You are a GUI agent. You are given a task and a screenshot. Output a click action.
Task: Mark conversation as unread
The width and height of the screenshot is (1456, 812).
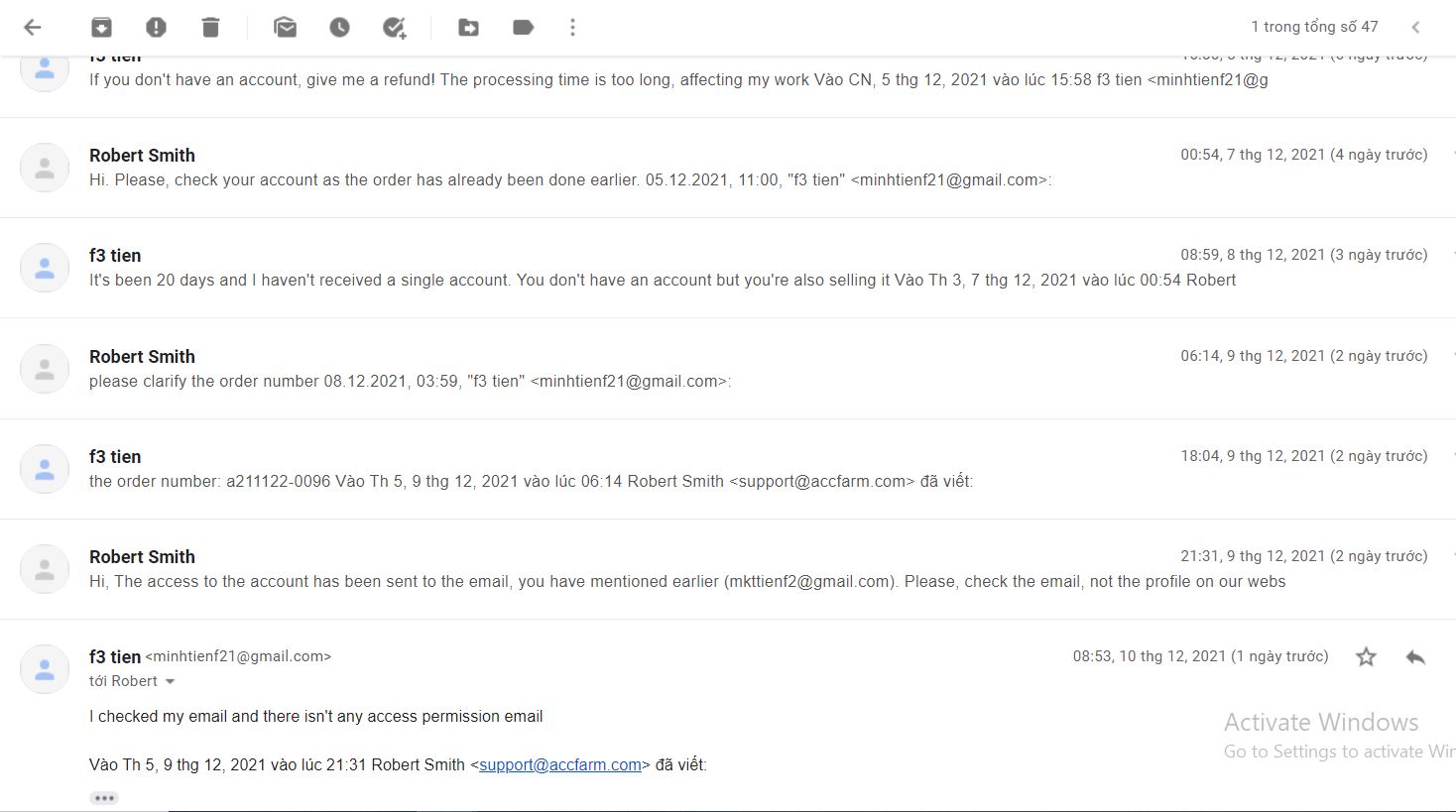pyautogui.click(x=286, y=28)
